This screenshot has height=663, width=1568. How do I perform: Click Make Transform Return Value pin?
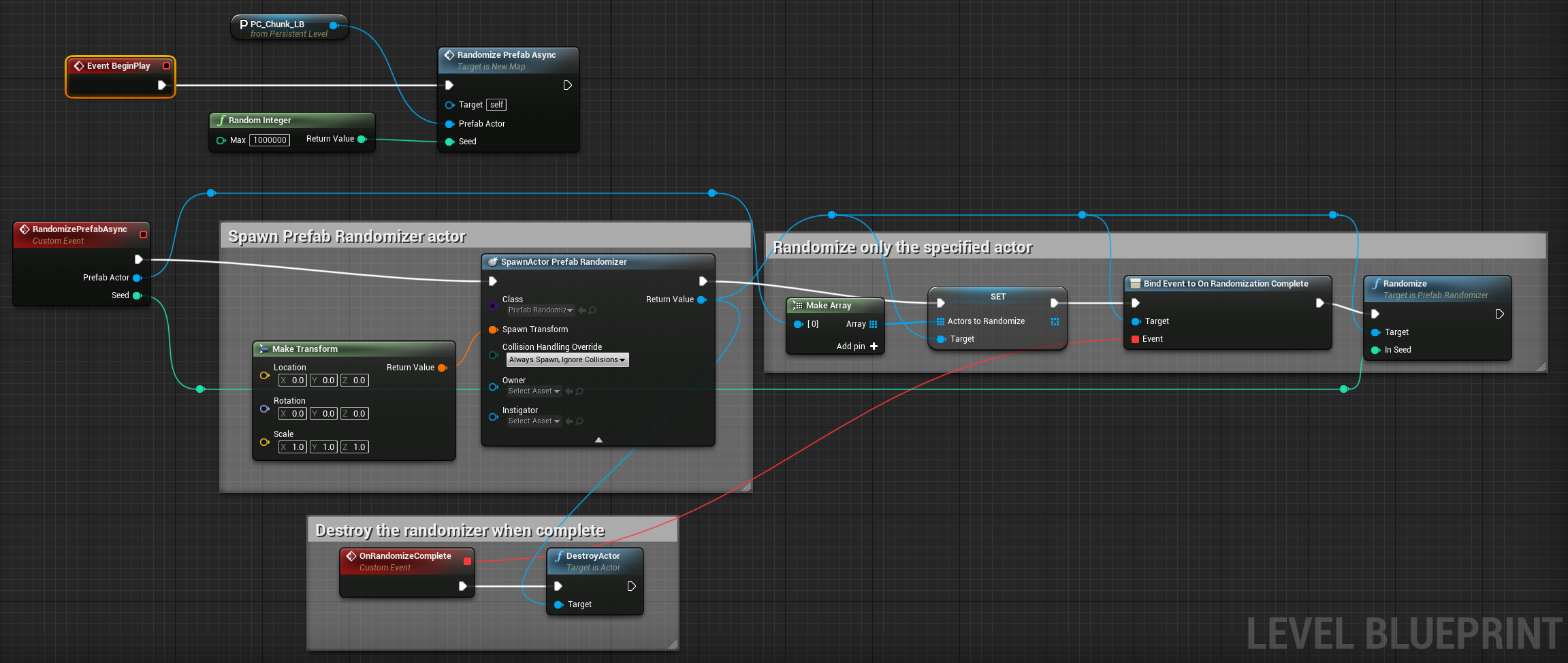click(x=442, y=368)
